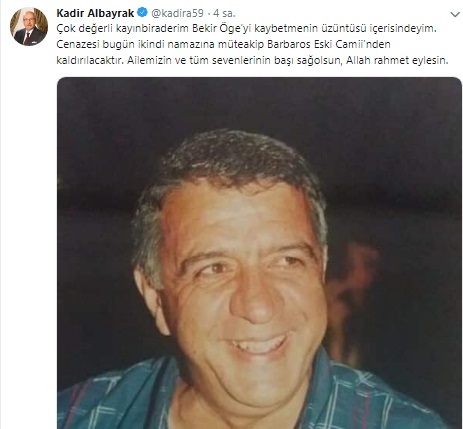Open the Kadir Albayrak display name link
The image size is (463, 429).
point(95,13)
